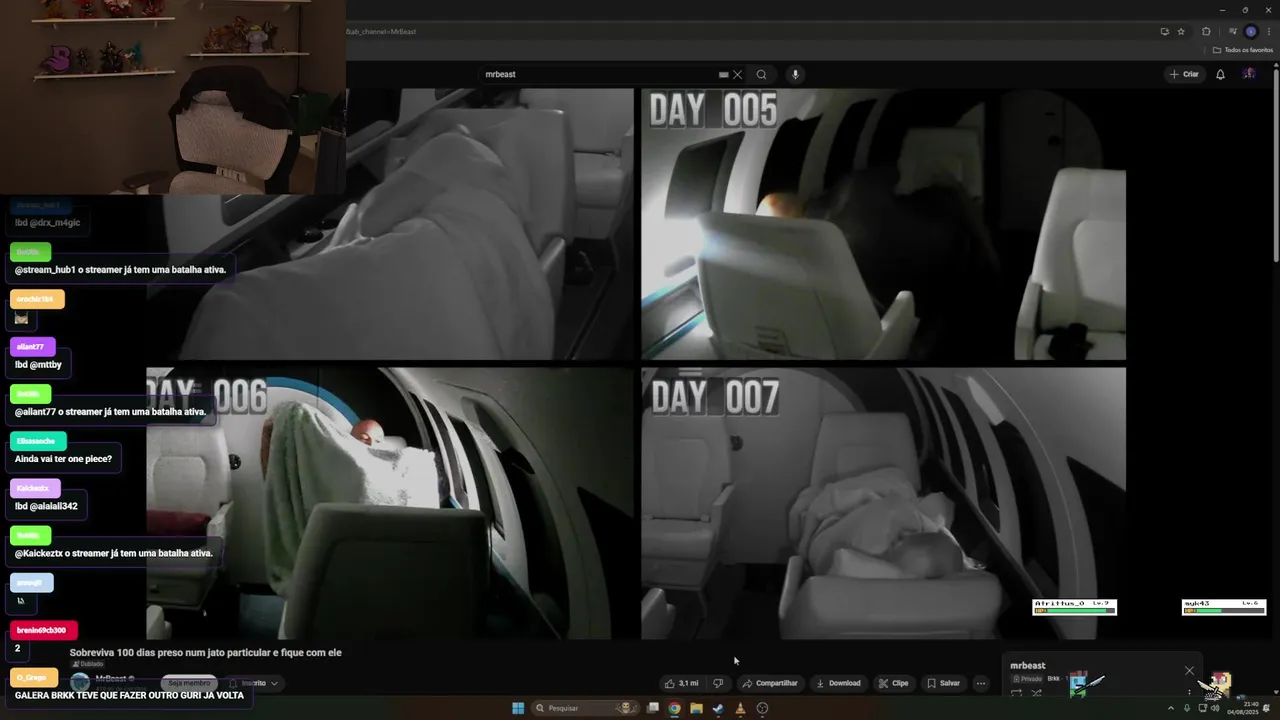Screen dimensions: 1280x720
Task: Open the Todos os favoritos folder
Action: [x=1243, y=50]
